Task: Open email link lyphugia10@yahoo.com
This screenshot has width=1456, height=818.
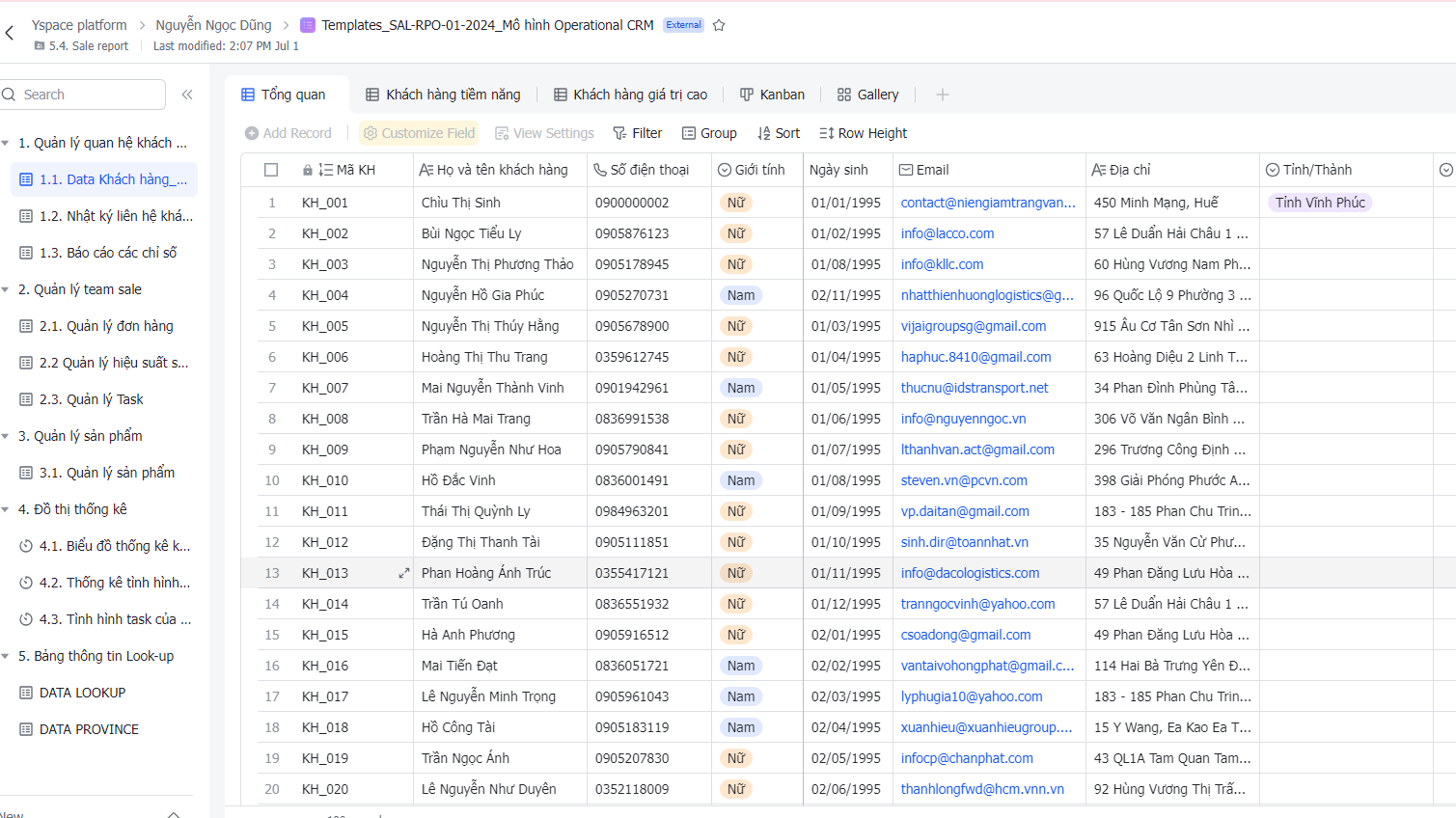Action: click(x=972, y=696)
